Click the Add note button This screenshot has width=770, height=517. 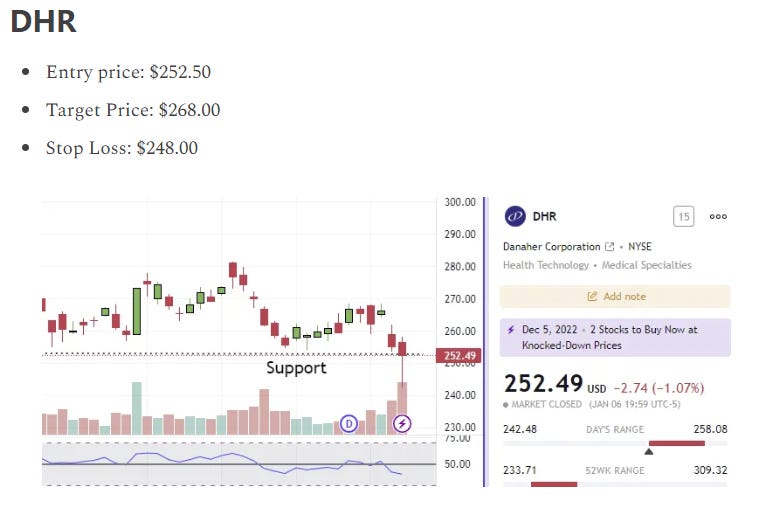click(x=615, y=297)
